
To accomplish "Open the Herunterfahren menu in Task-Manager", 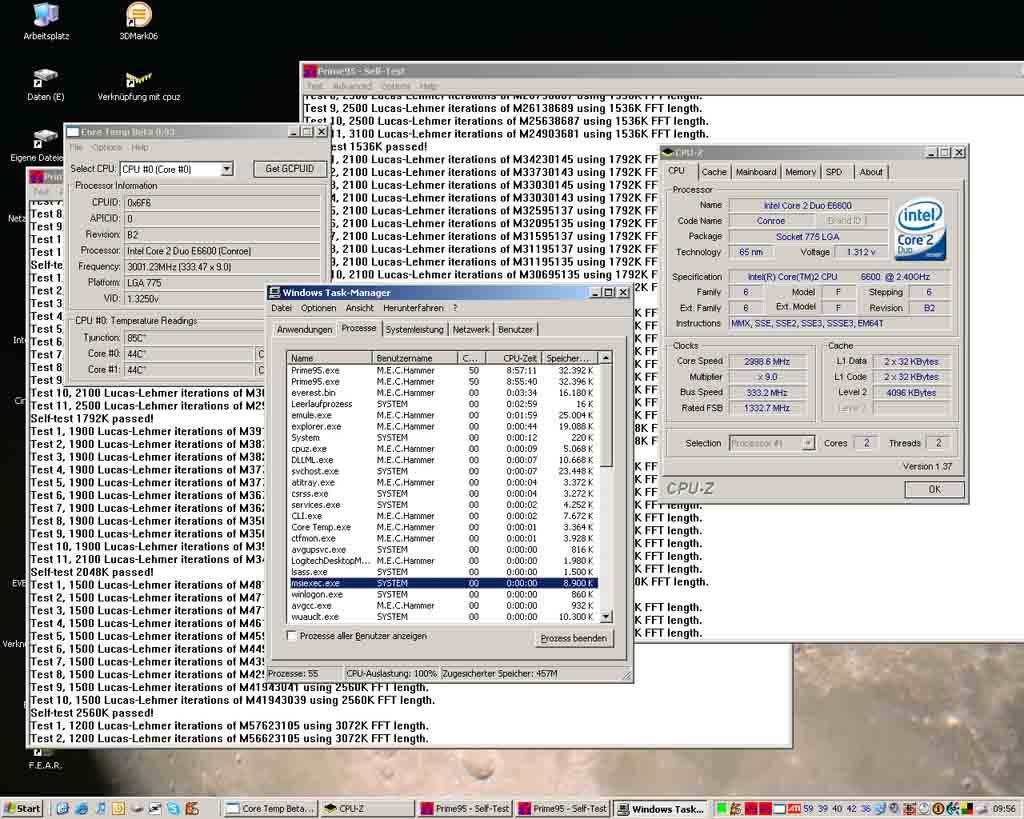I will pyautogui.click(x=413, y=308).
